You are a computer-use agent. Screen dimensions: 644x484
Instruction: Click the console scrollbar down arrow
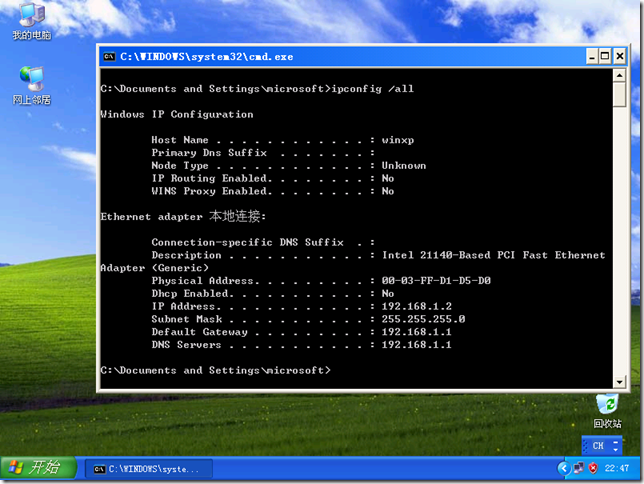[619, 382]
